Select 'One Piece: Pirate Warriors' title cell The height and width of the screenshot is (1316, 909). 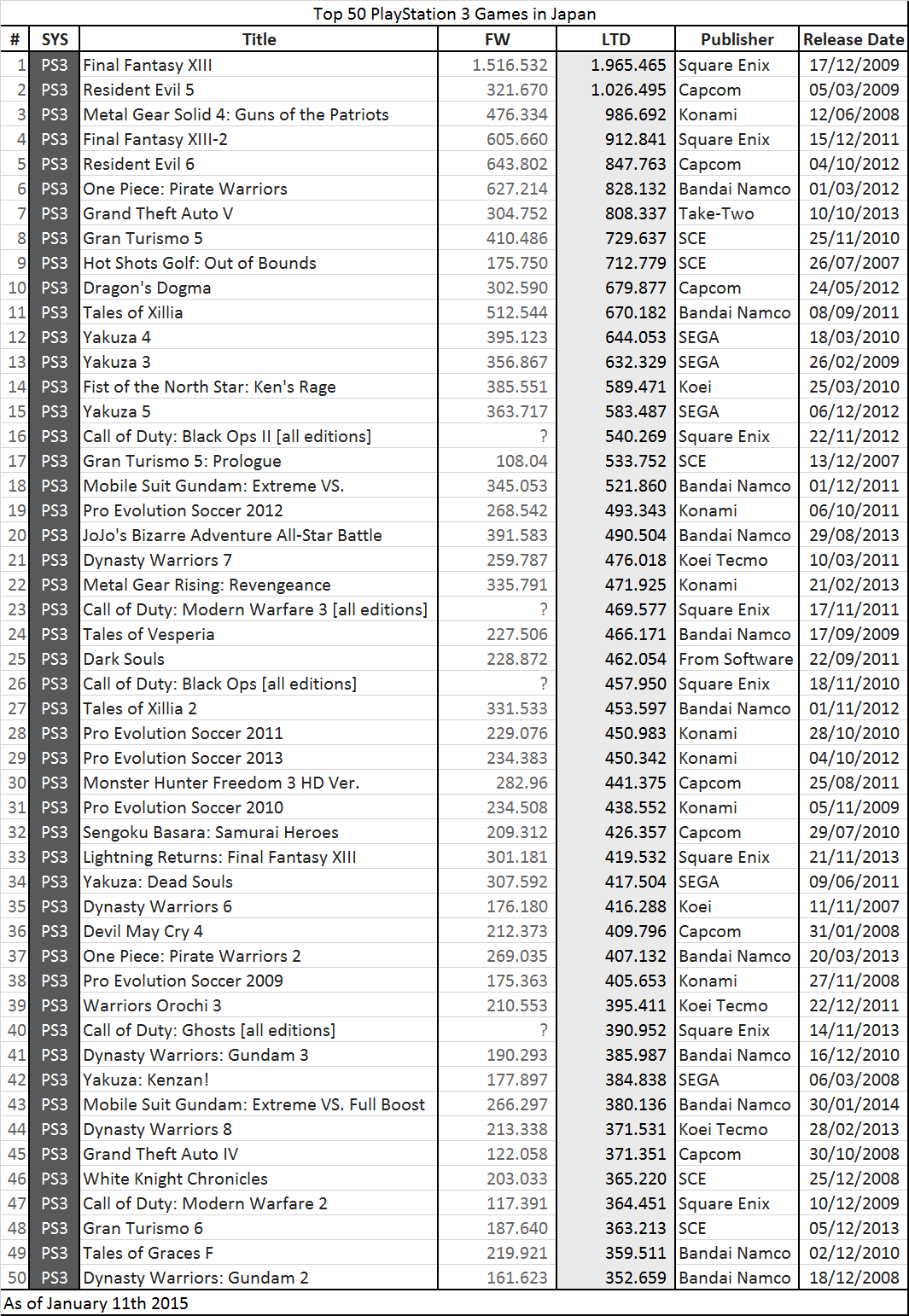[x=259, y=189]
